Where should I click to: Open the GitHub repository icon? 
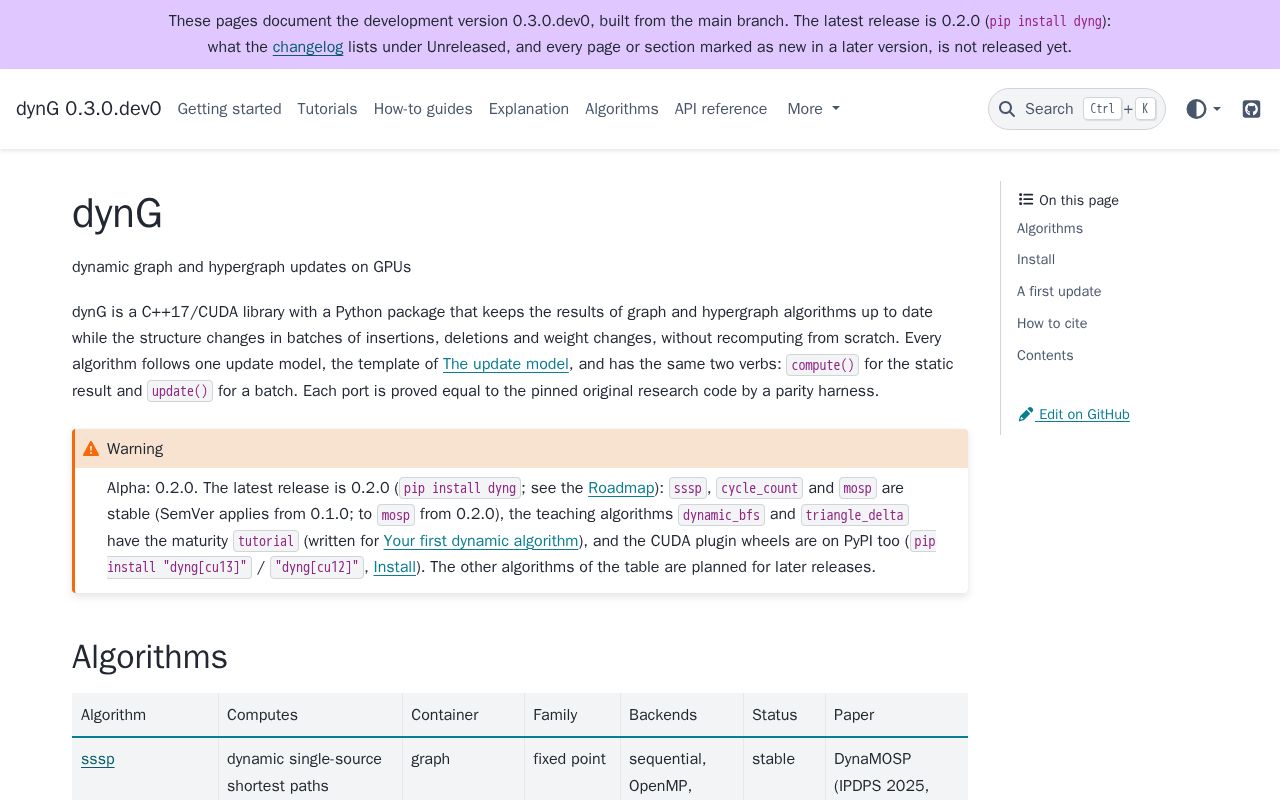[1251, 109]
